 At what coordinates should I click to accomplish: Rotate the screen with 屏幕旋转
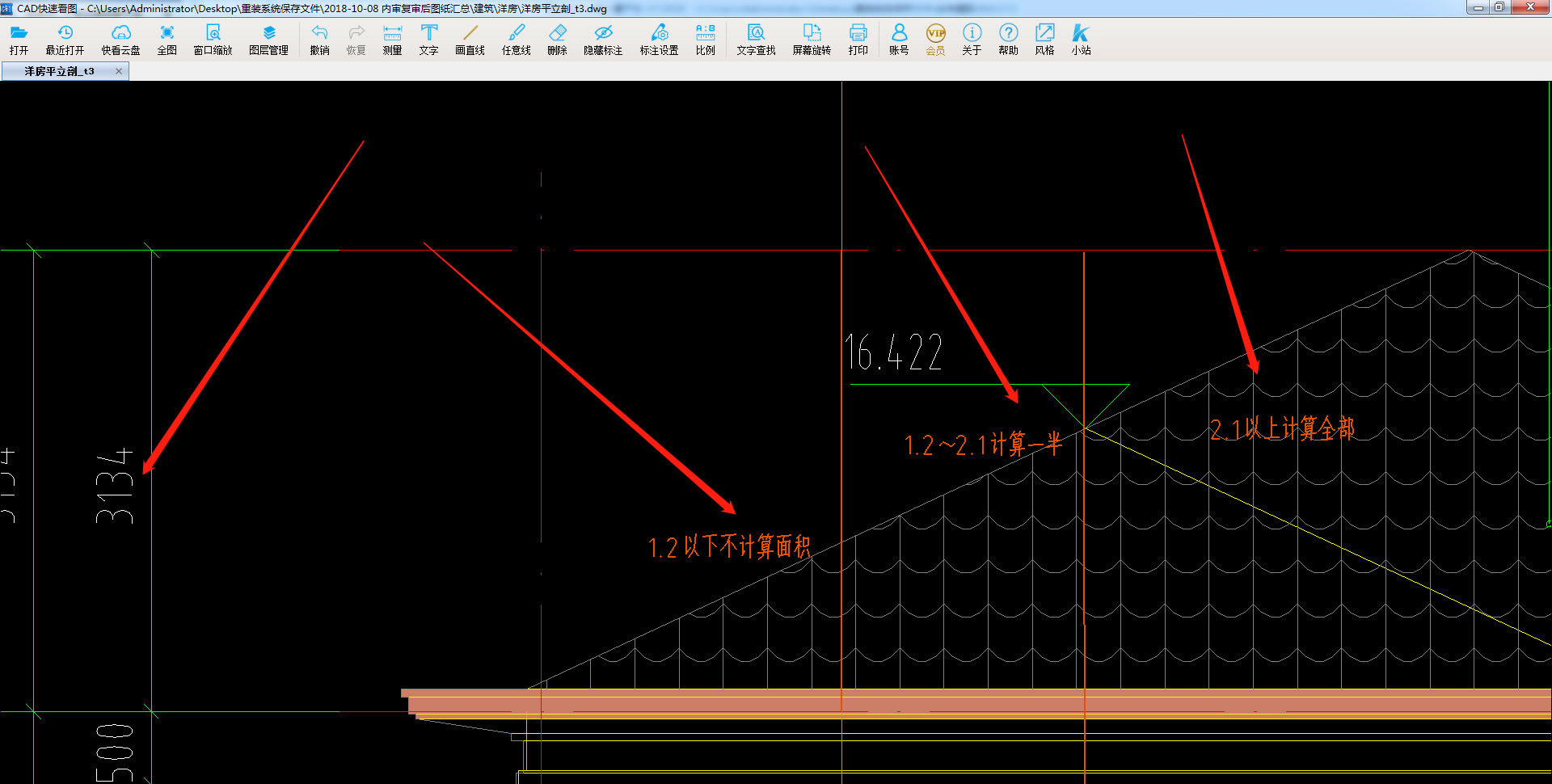pos(812,39)
